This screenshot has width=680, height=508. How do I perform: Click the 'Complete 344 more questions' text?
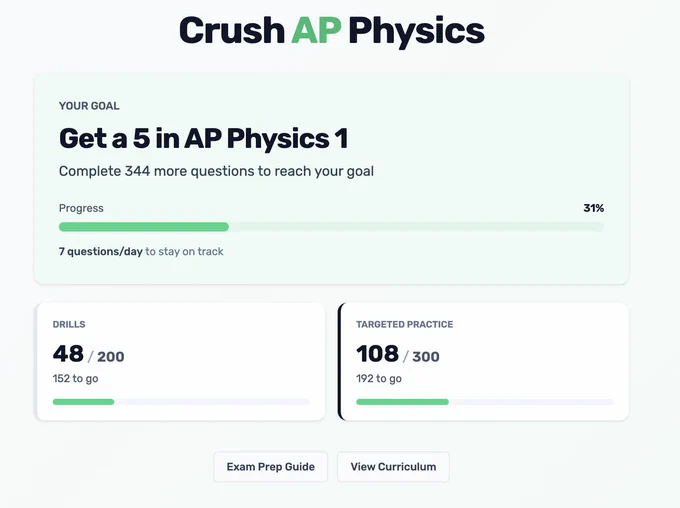pos(216,171)
